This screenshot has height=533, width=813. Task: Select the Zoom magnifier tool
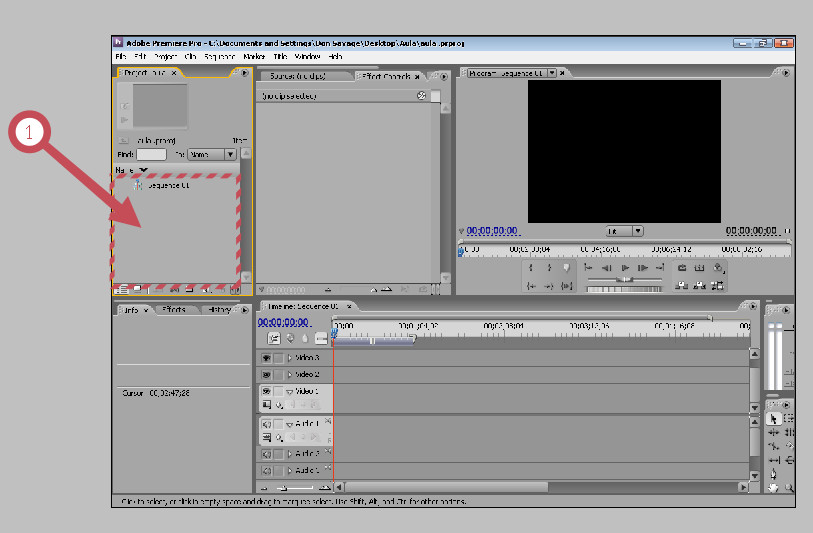[x=789, y=488]
